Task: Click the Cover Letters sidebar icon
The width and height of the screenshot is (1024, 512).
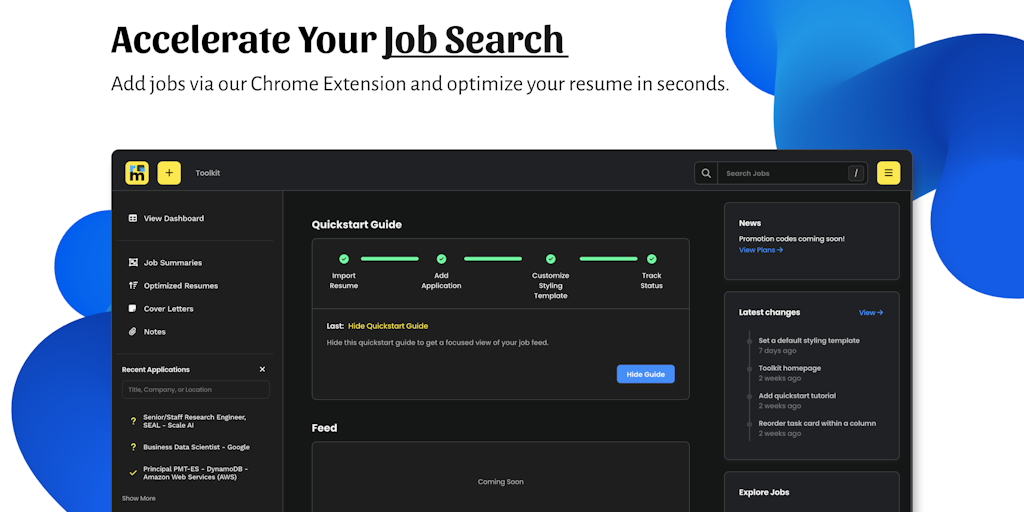Action: point(133,309)
